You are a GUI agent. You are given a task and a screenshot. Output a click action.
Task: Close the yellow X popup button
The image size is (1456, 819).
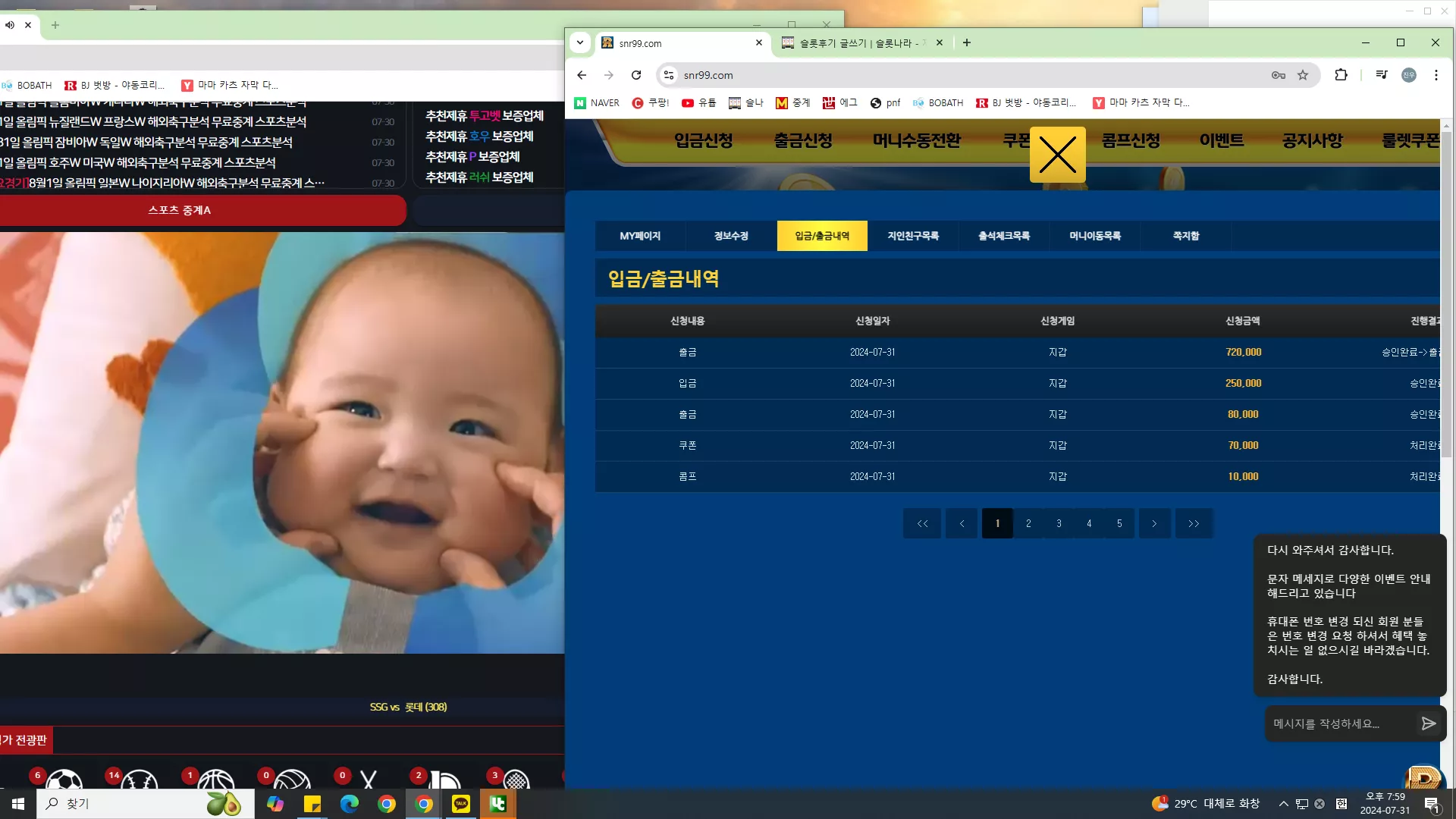tap(1057, 155)
